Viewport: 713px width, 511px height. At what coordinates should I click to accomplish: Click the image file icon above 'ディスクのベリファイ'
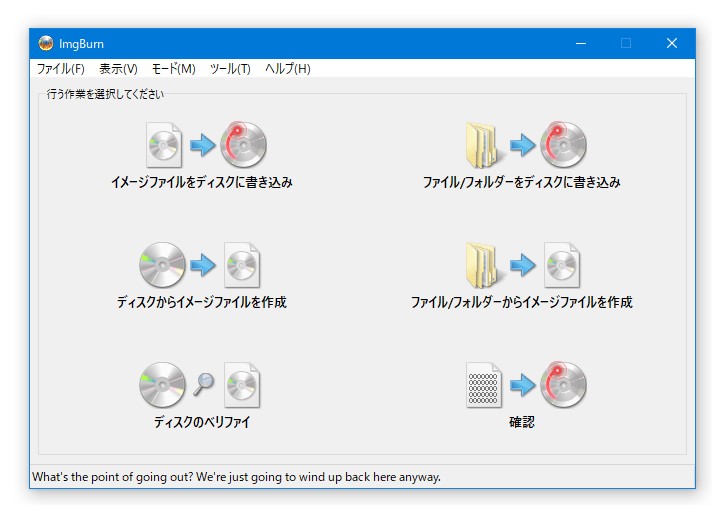[x=242, y=385]
